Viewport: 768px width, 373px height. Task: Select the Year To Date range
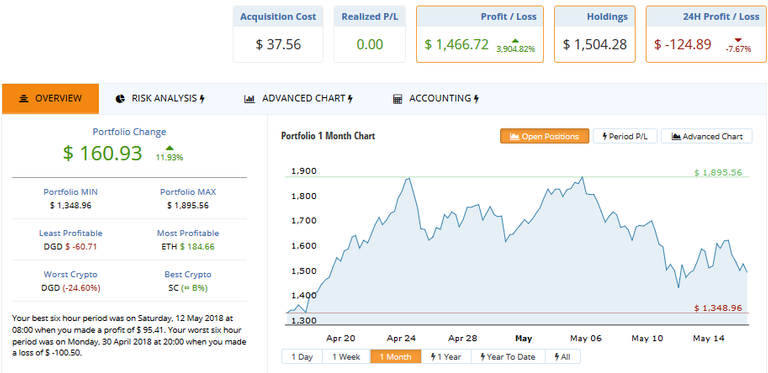(508, 357)
